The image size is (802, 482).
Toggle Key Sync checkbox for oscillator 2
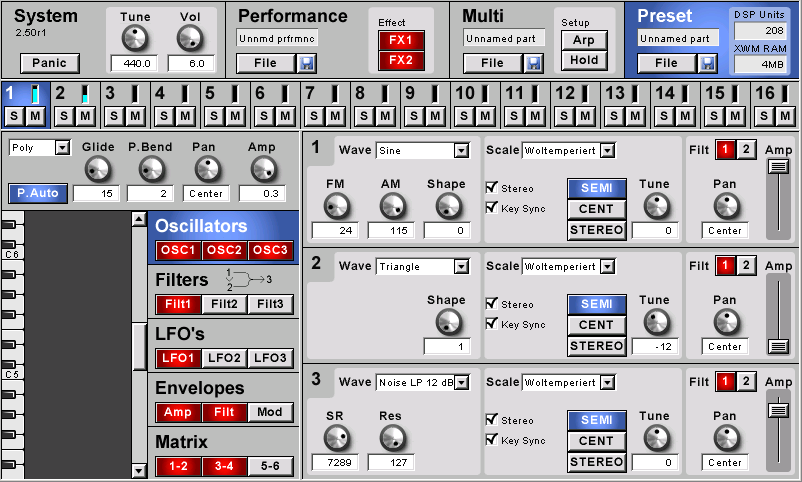492,323
